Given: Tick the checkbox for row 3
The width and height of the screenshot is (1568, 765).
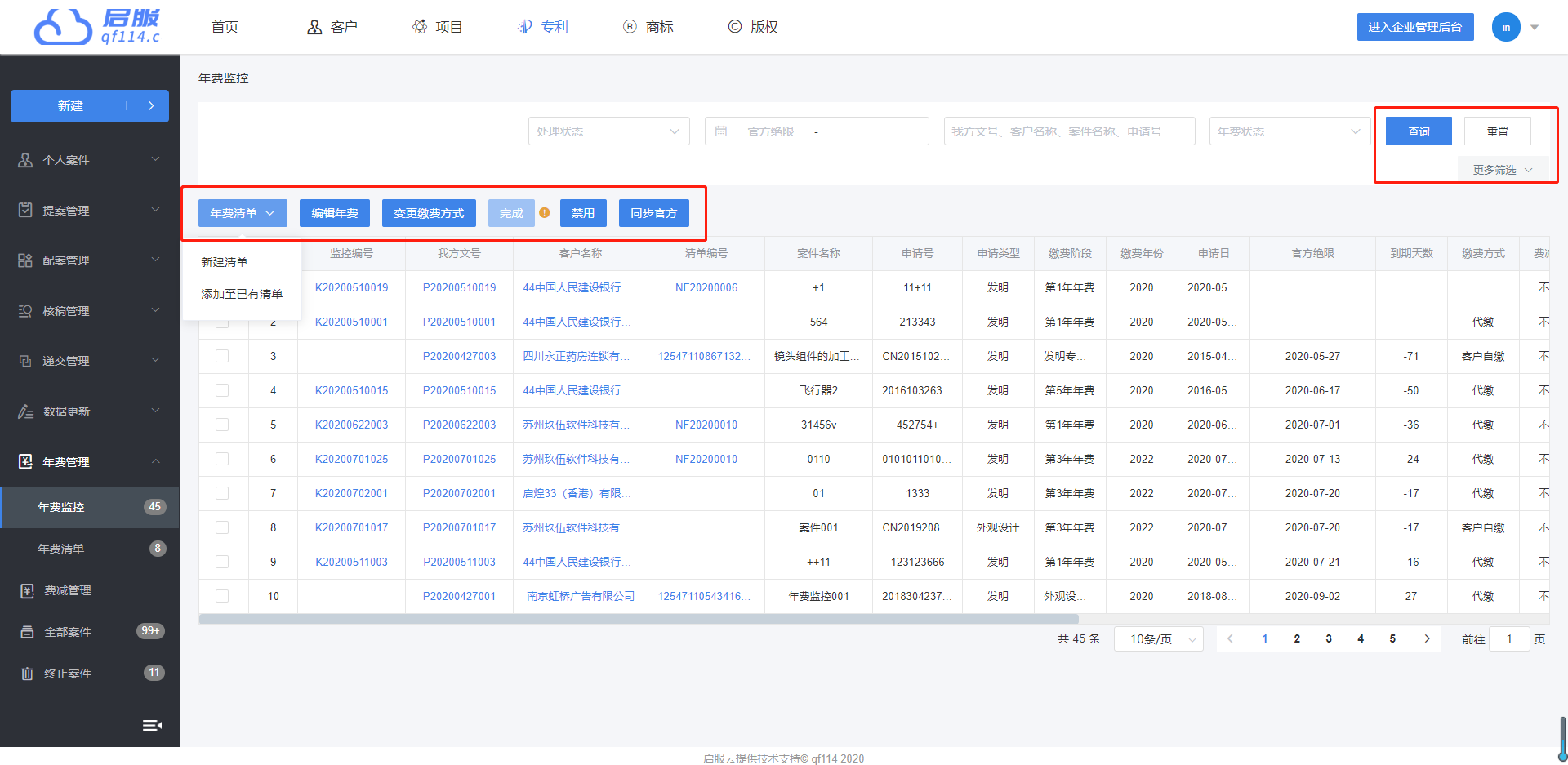Looking at the screenshot, I should coord(222,356).
